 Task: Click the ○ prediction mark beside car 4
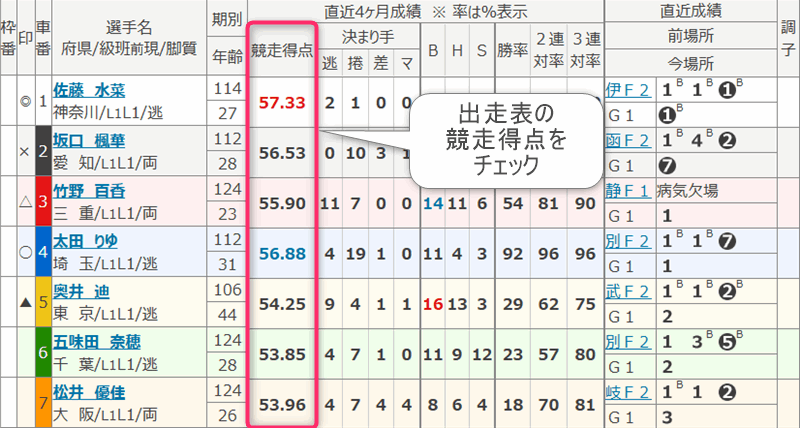pyautogui.click(x=26, y=252)
